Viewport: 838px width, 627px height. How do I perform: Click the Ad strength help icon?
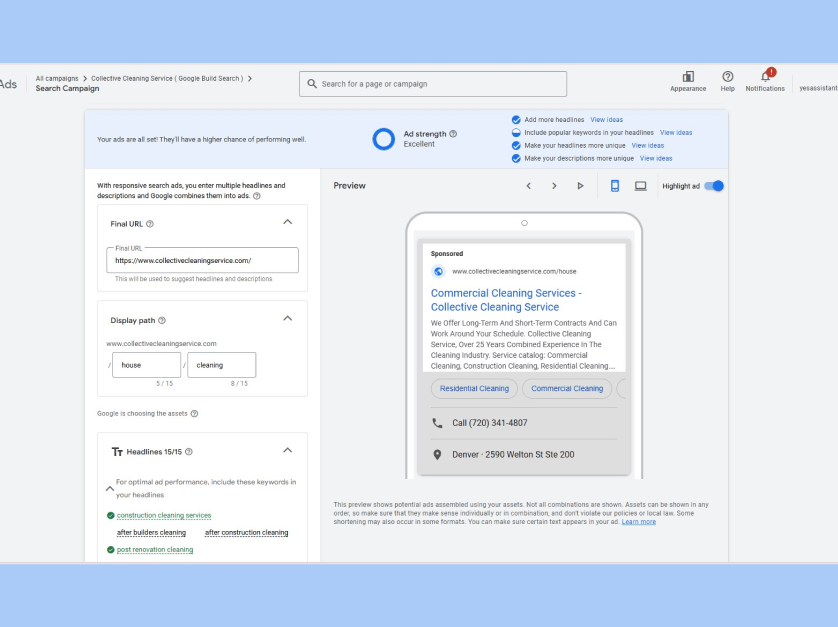[453, 134]
